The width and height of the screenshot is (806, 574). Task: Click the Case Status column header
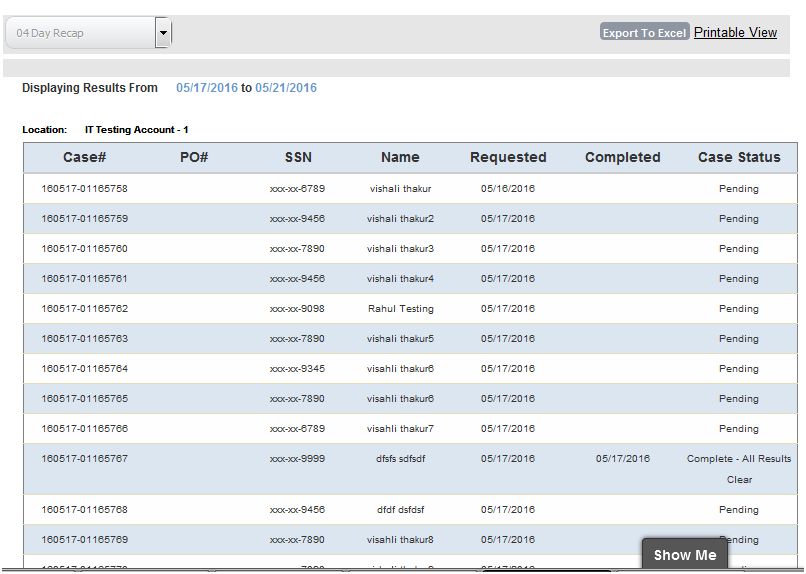(x=739, y=157)
